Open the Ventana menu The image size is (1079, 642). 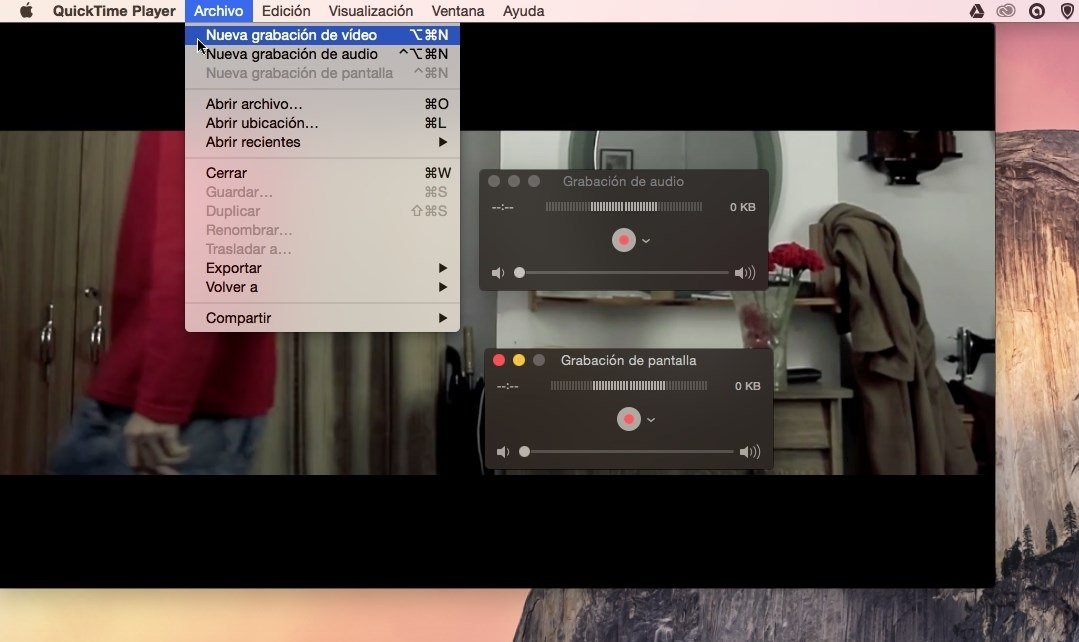click(x=458, y=11)
